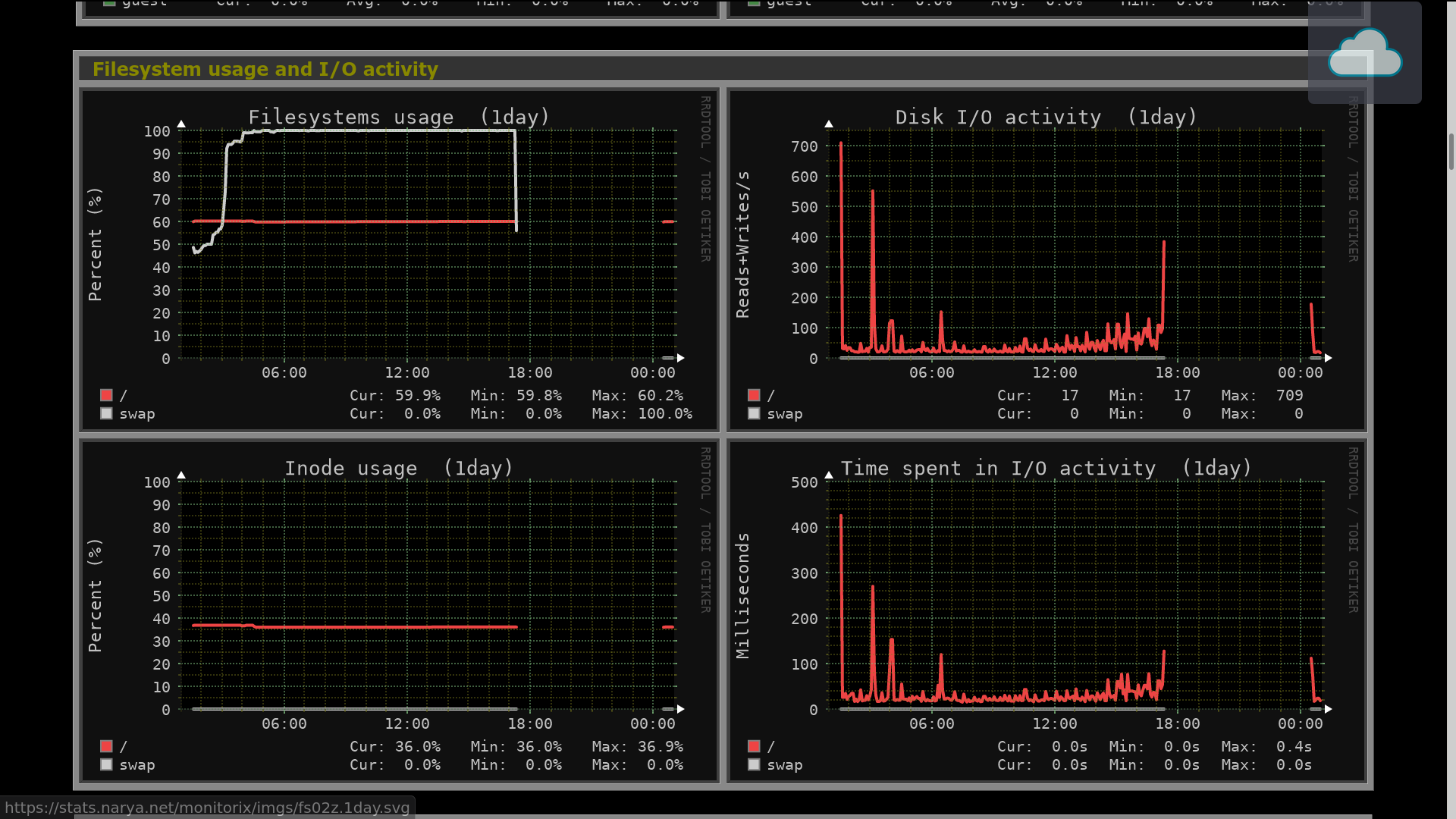This screenshot has width=1456, height=819.
Task: Click white swap legend swatch in Filesystems usage
Action: [106, 413]
